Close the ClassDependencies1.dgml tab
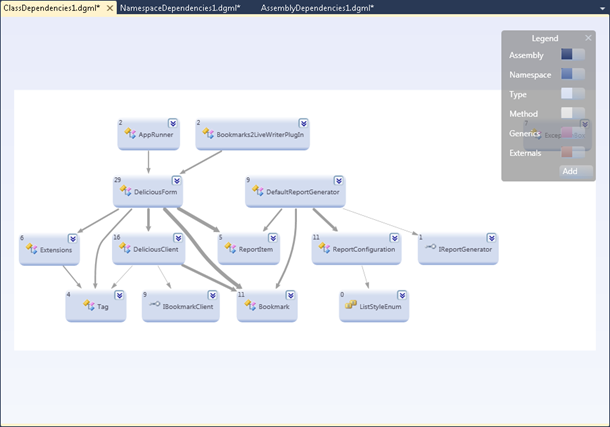The height and width of the screenshot is (427, 610). coord(107,7)
